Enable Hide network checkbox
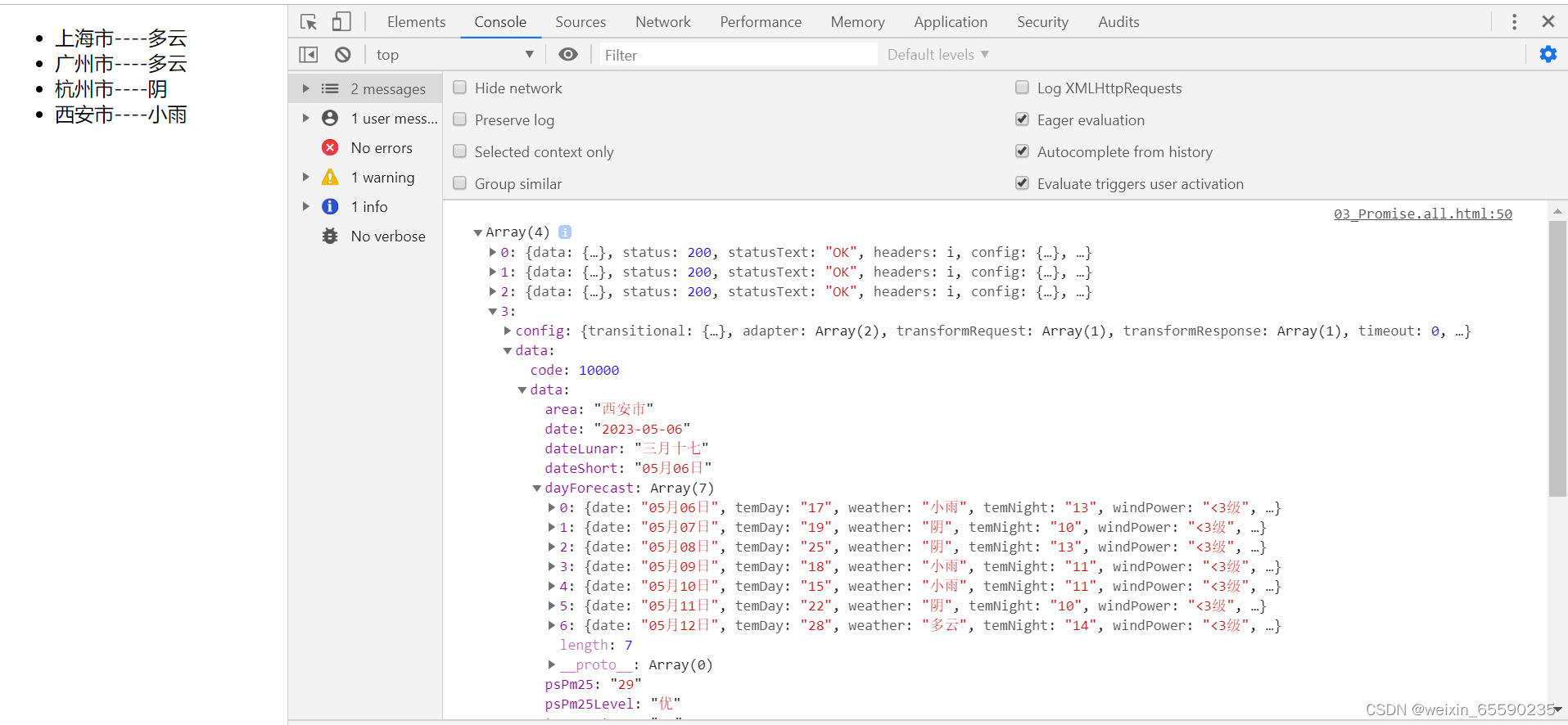This screenshot has width=1568, height=725. (460, 88)
